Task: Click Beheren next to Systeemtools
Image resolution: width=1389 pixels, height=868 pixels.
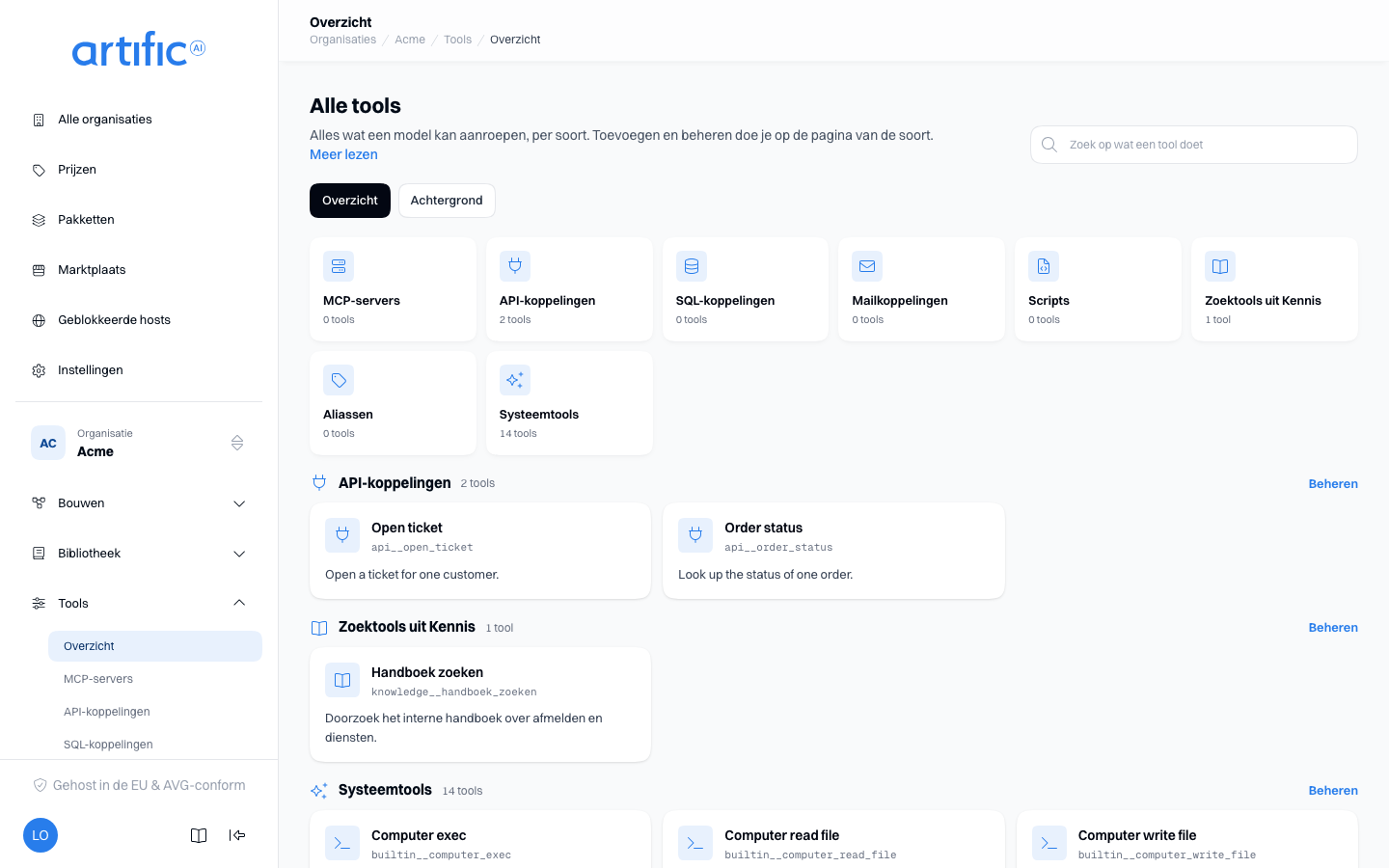Action: 1333,791
